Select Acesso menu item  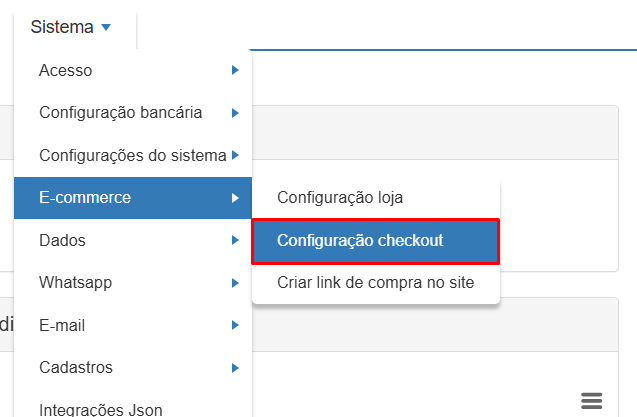(x=66, y=70)
